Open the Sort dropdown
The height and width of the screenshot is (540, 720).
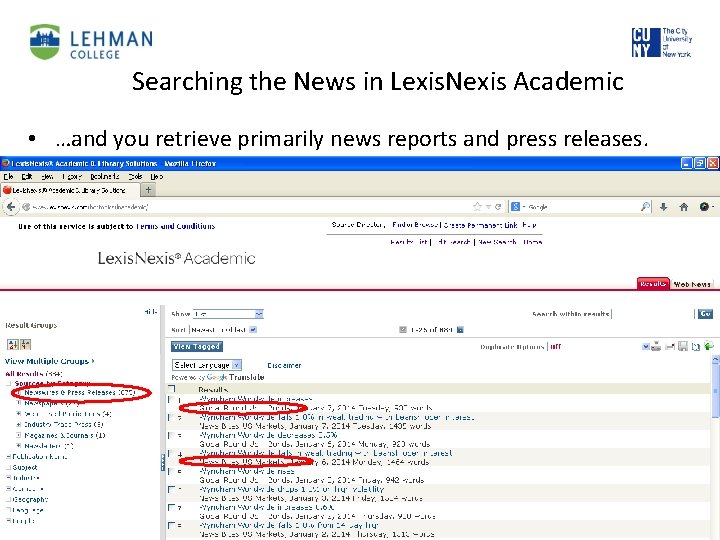click(x=224, y=330)
